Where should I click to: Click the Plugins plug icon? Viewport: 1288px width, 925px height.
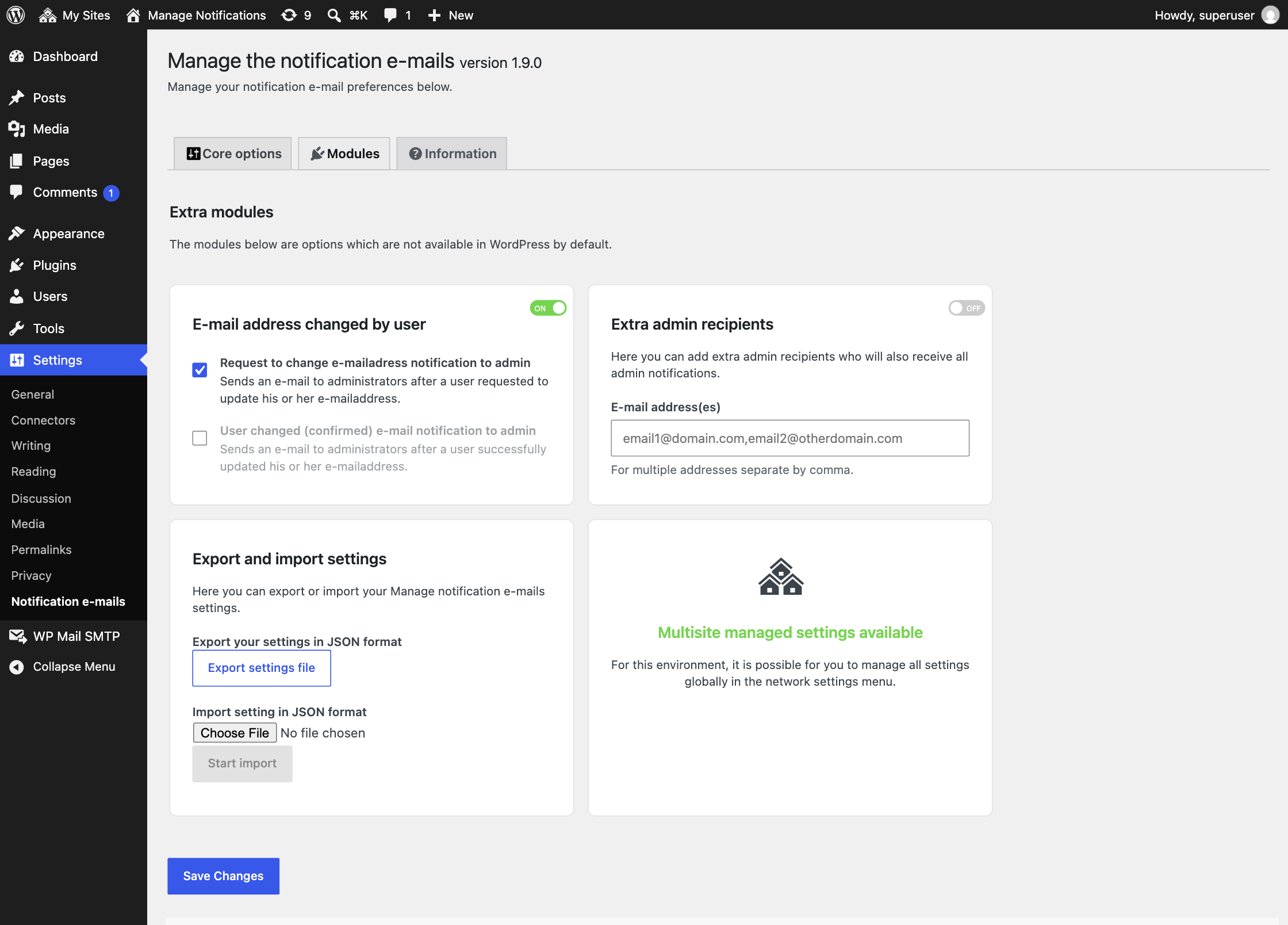[17, 265]
